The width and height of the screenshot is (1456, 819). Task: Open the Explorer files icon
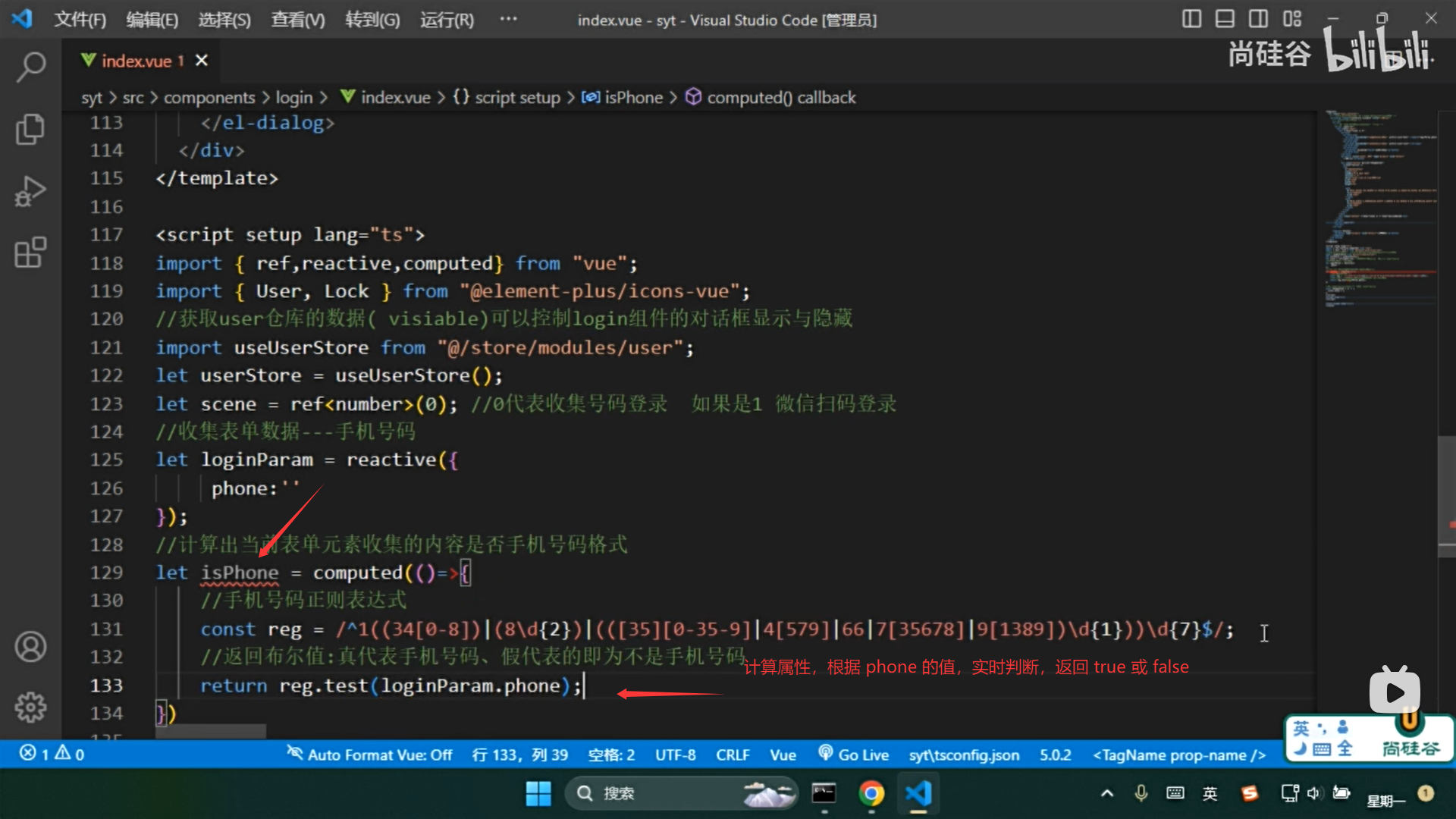point(30,129)
